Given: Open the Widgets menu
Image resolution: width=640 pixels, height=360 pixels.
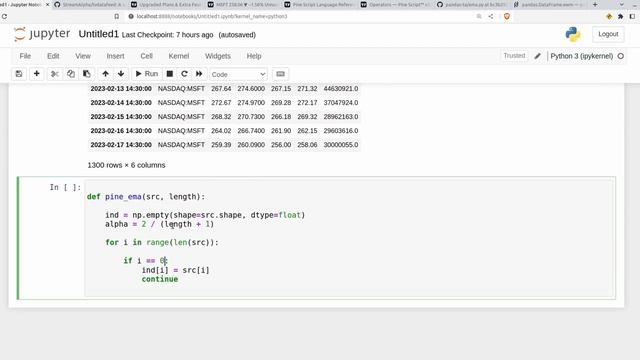Looking at the screenshot, I should tap(218, 56).
